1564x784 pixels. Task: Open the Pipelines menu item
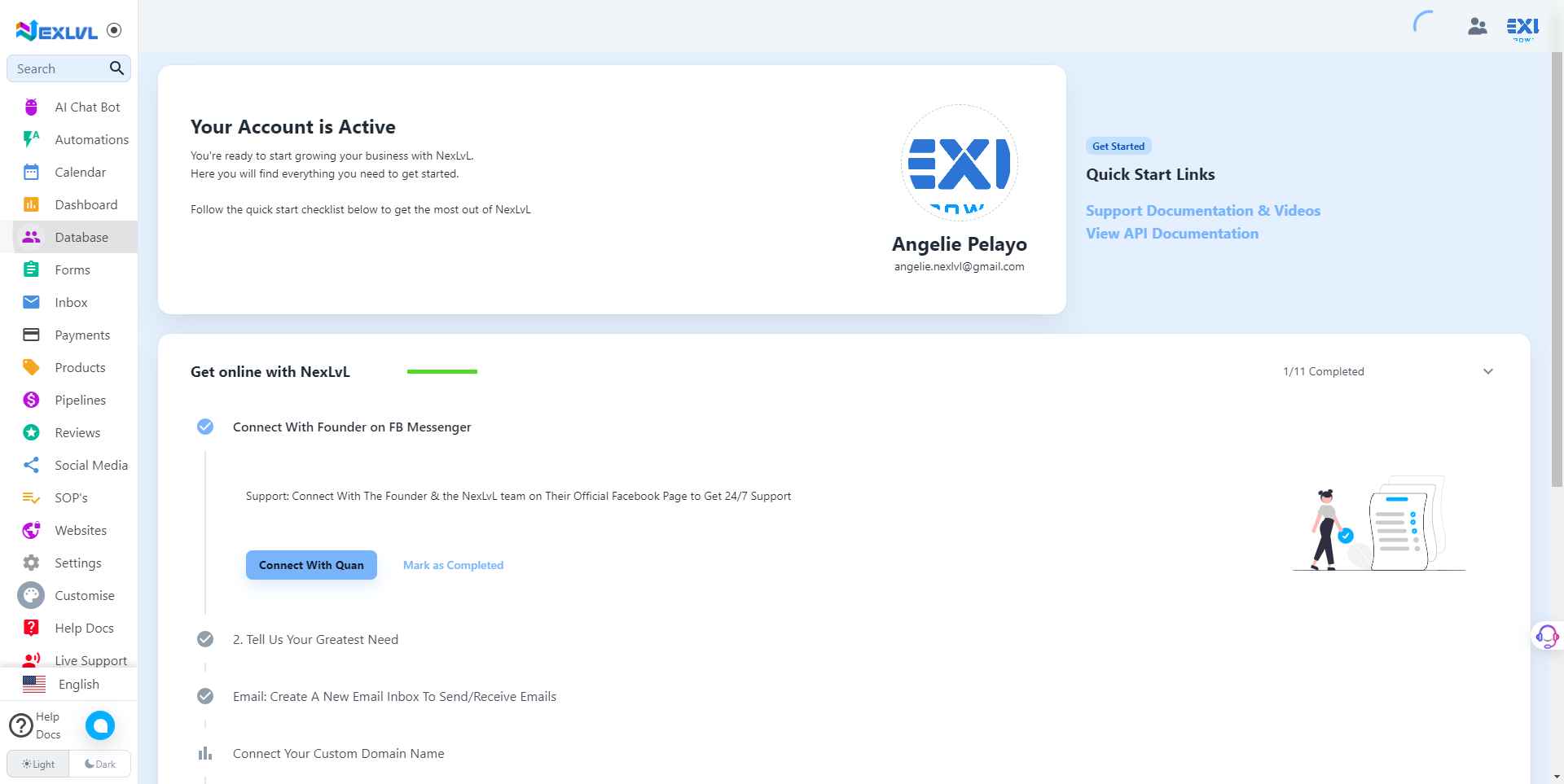[80, 401]
